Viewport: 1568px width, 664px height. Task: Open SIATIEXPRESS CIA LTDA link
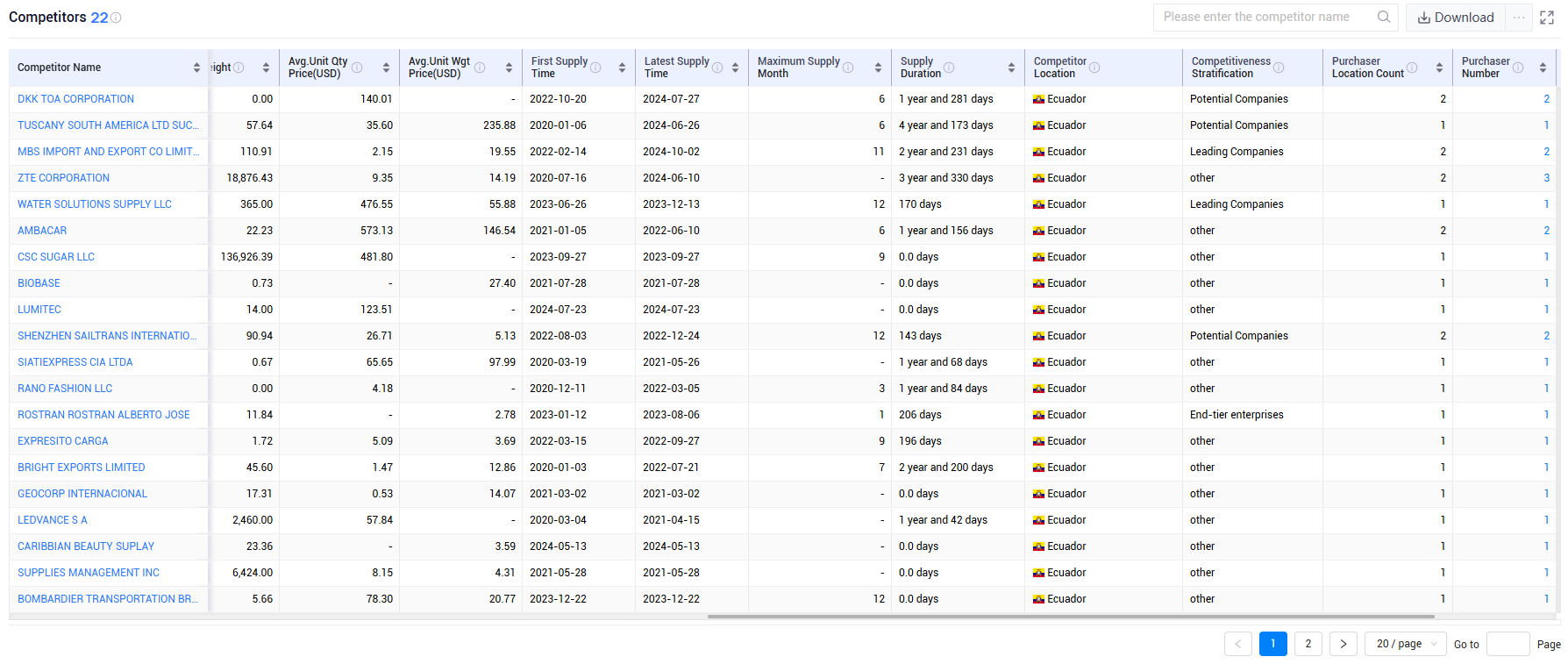[x=75, y=362]
